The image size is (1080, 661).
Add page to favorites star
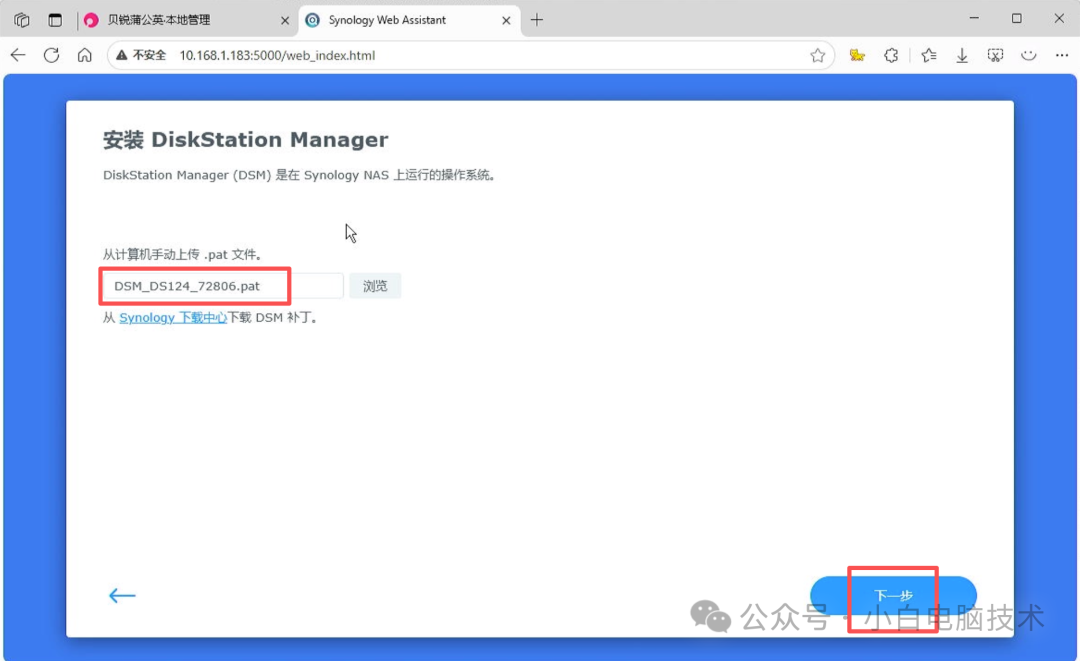[x=818, y=55]
